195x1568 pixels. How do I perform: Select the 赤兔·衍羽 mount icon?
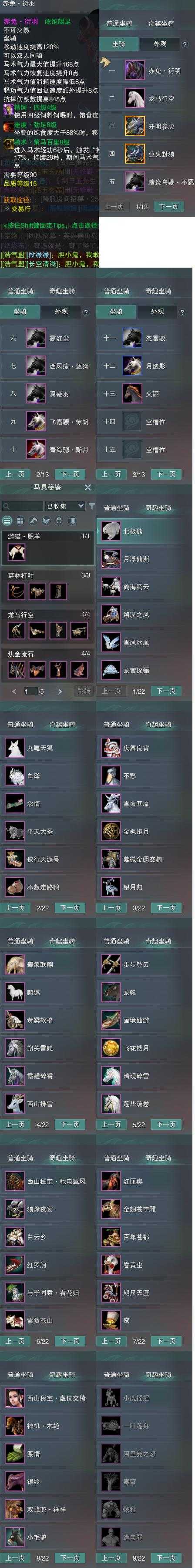coord(134,70)
